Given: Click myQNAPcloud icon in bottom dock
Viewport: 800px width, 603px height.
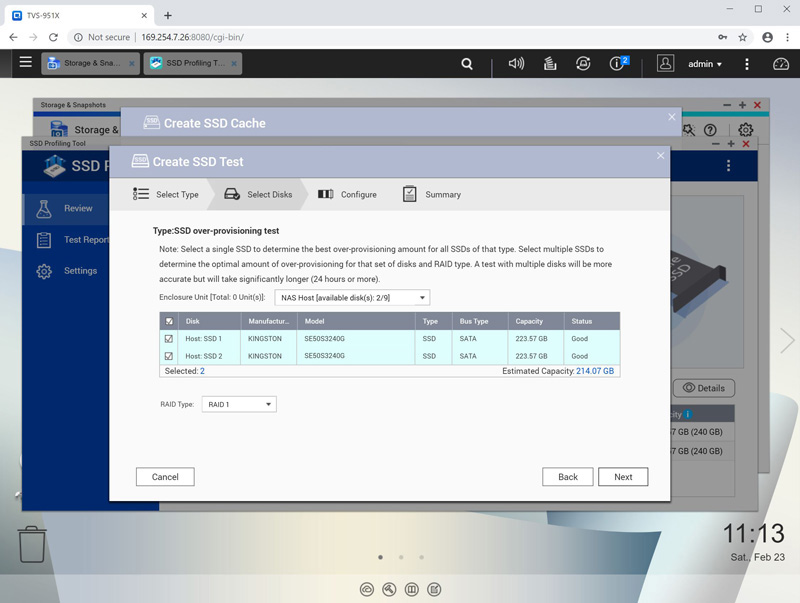Looking at the screenshot, I should pos(367,590).
